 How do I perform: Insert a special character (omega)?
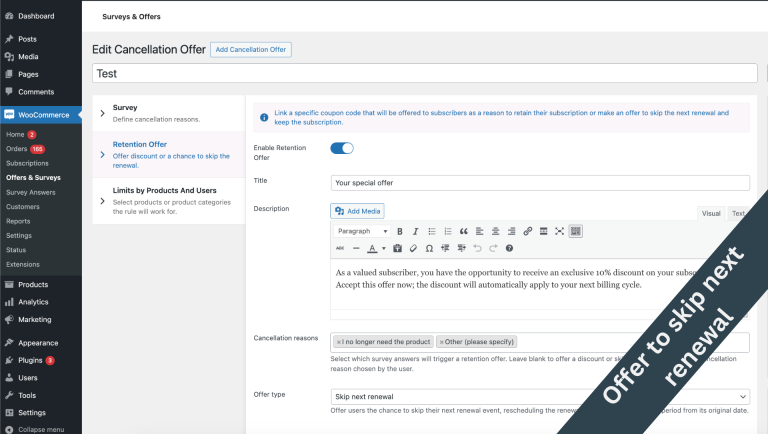point(429,248)
